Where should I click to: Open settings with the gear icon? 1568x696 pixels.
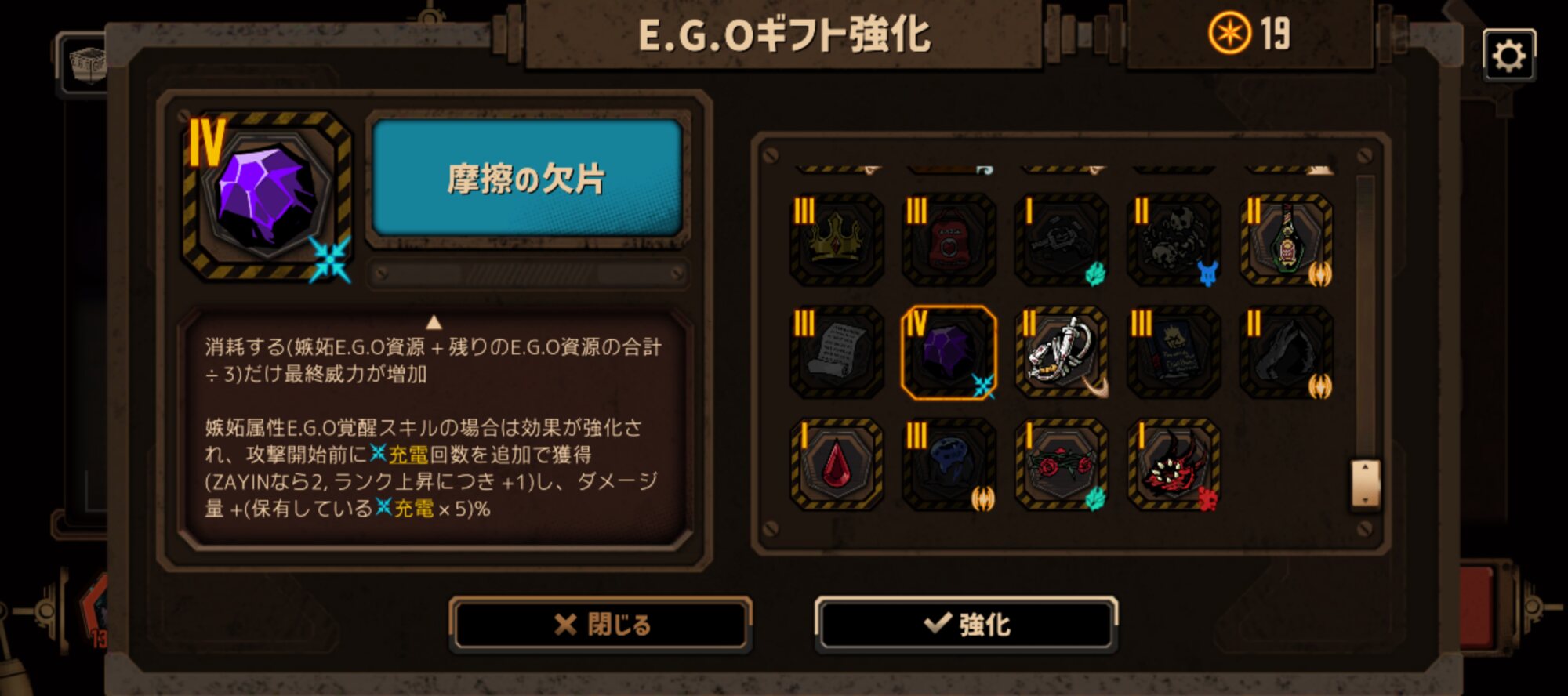pyautogui.click(x=1508, y=56)
